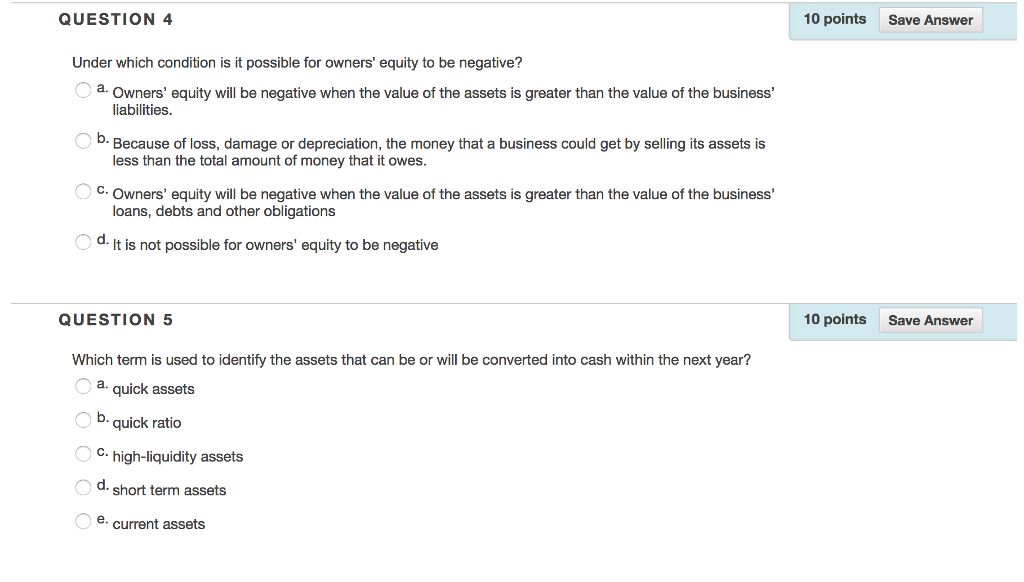Select the 'quick assets' answer
Screen dimensions: 1024x582
83,385
